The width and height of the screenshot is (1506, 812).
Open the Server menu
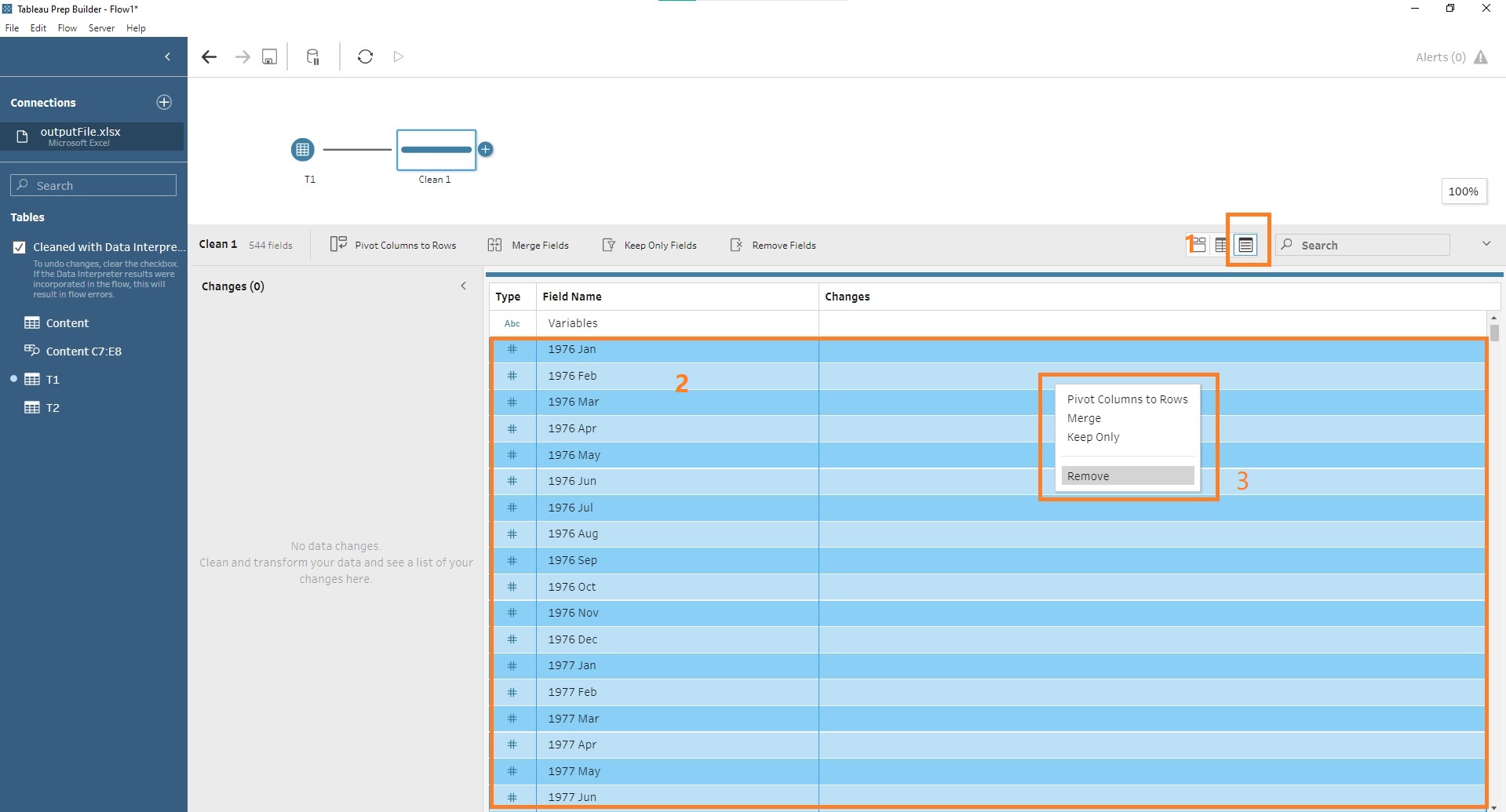click(101, 27)
